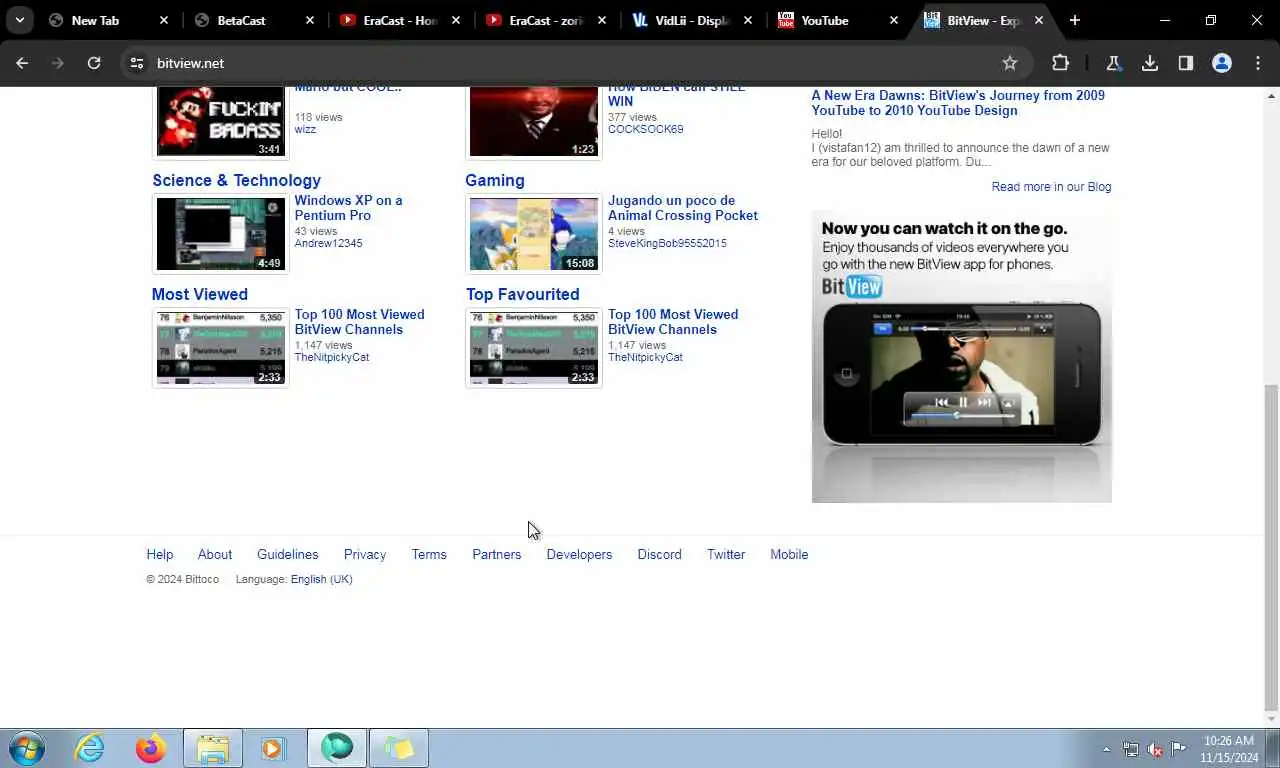The image size is (1280, 768).
Task: Open the BIDEN video thumbnail
Action: (x=534, y=121)
